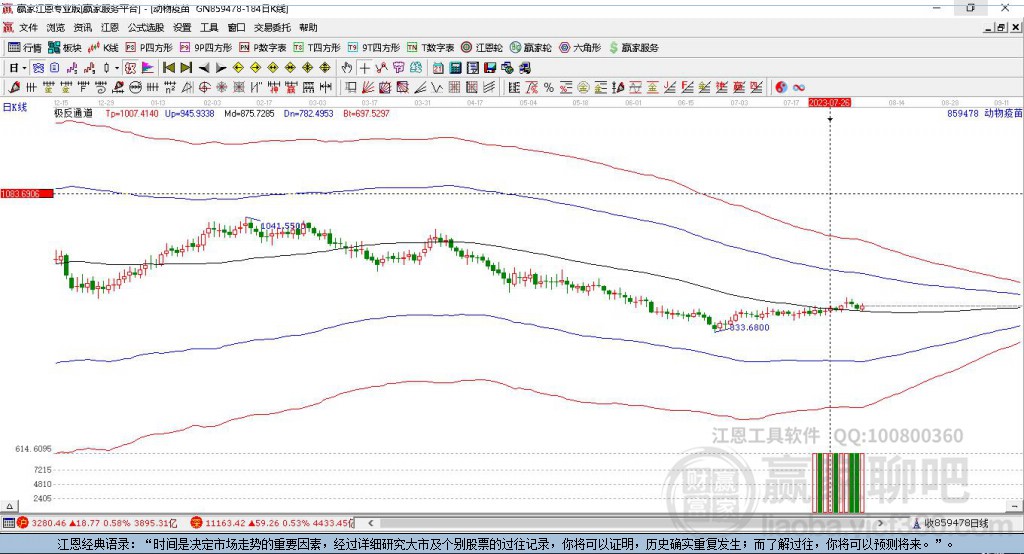1024x554 pixels.
Task: Launch the 江恩轮 Gann wheel
Action: [482, 48]
